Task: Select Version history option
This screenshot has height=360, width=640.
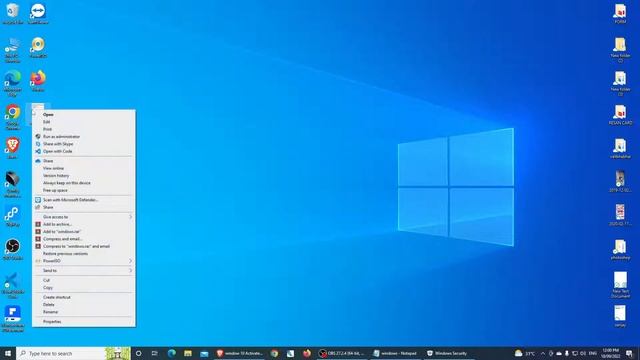Action: (x=84, y=176)
